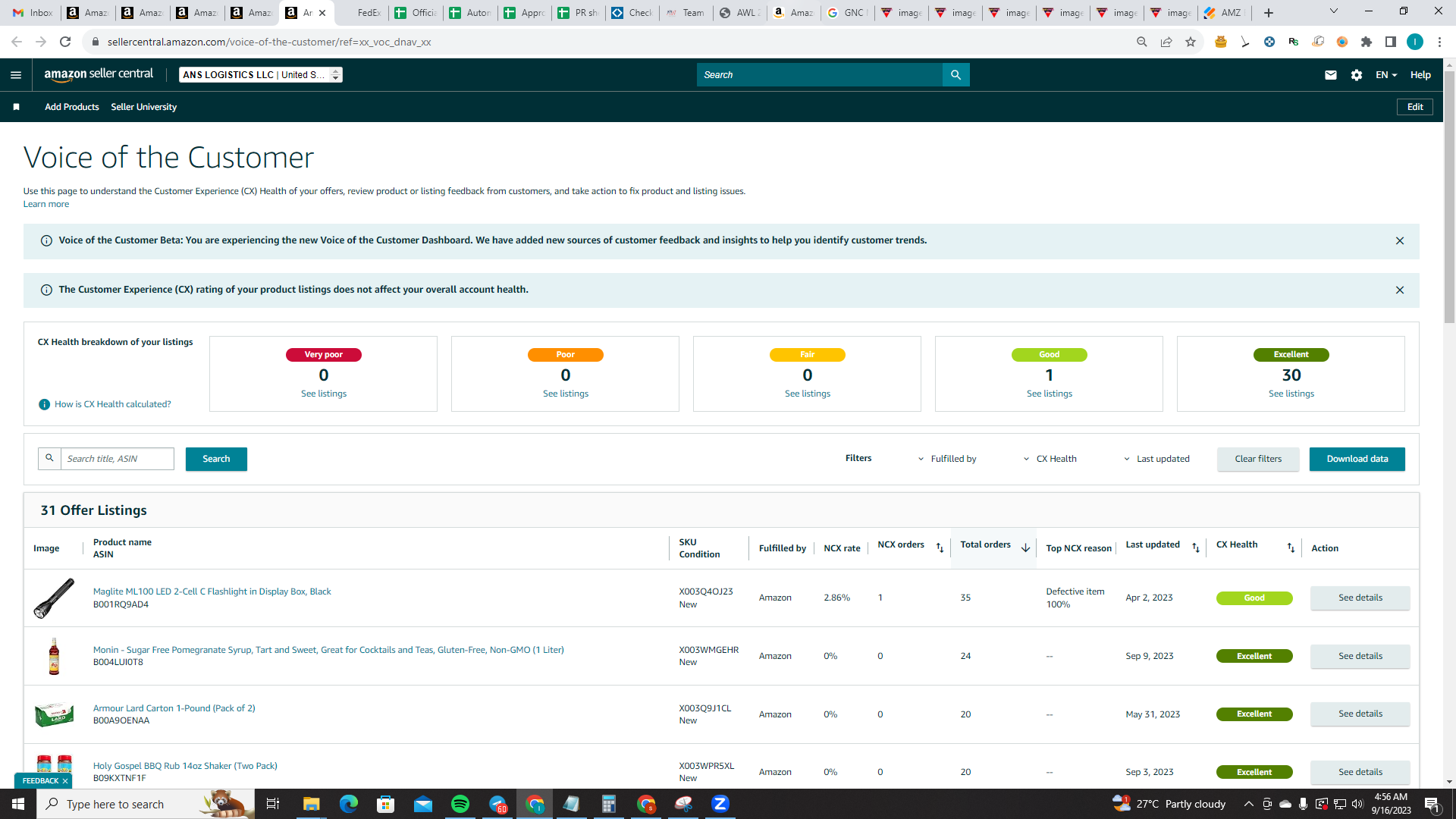This screenshot has height=819, width=1456.
Task: Sort by CX Health arrows icon
Action: [1291, 548]
